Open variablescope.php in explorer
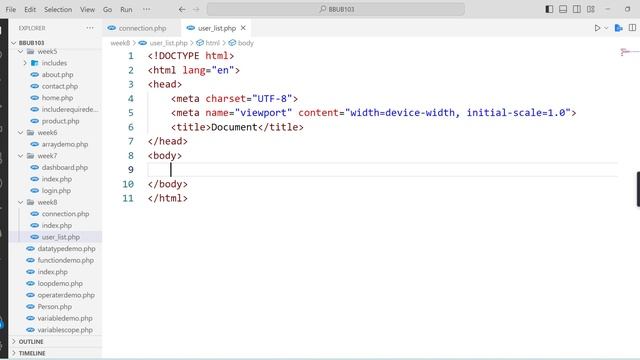This screenshot has height=360, width=640. 65,330
